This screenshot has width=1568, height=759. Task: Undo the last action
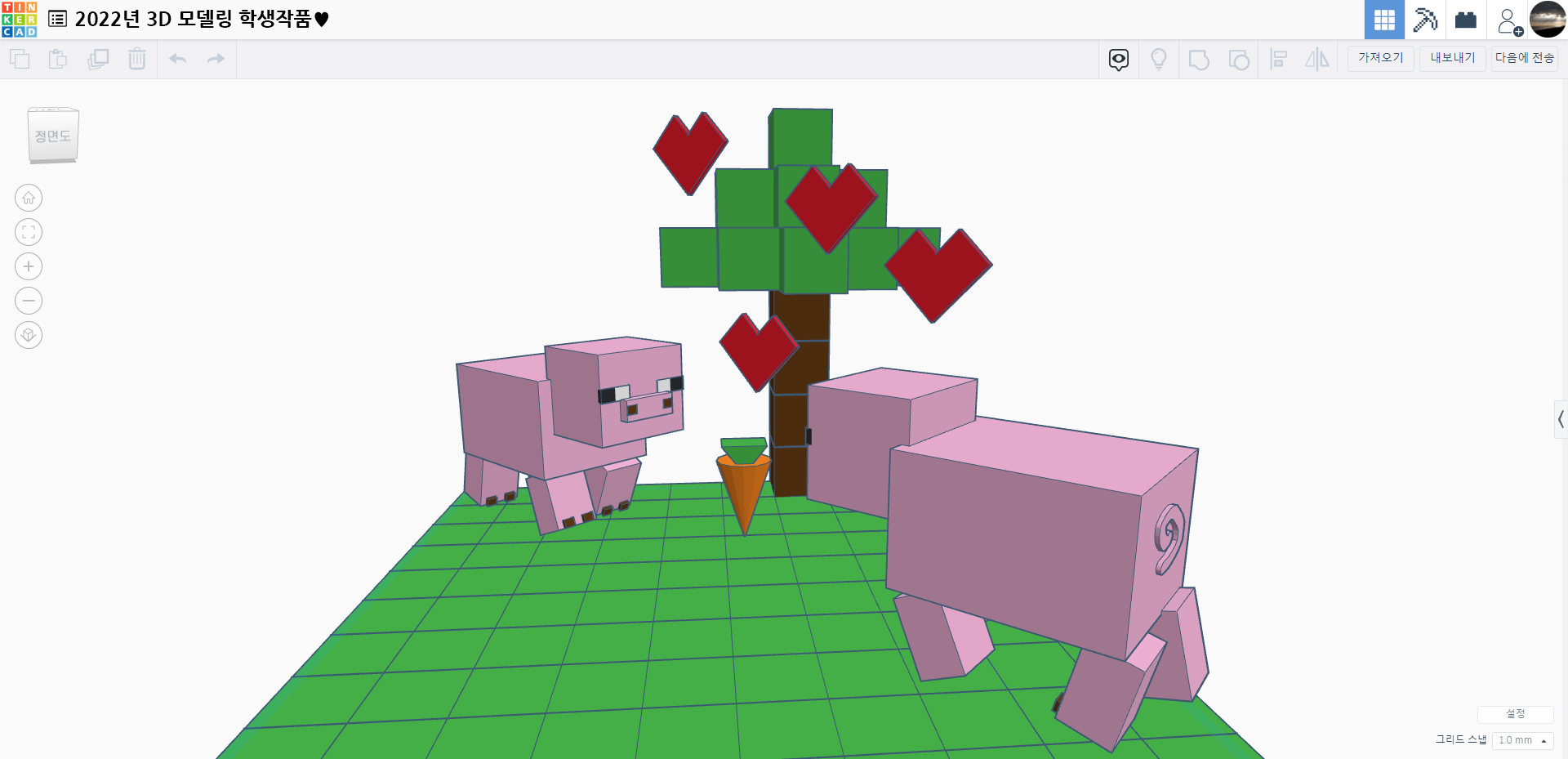(178, 59)
